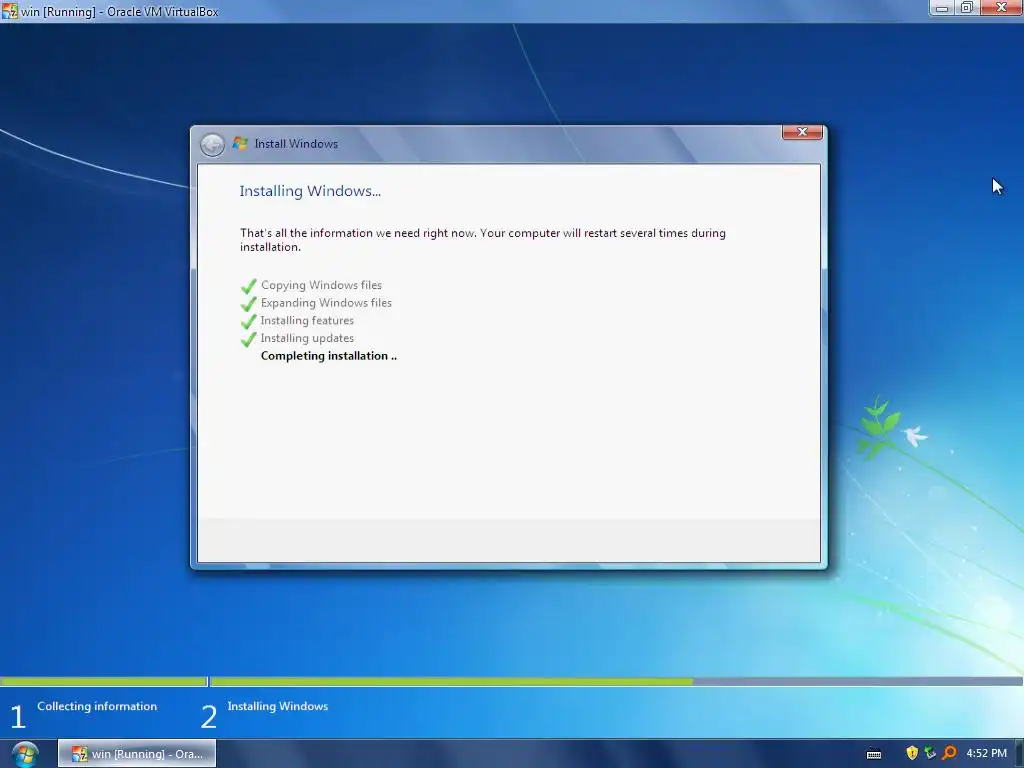This screenshot has height=768, width=1024.
Task: Click the 'Installing features' step
Action: pos(307,321)
